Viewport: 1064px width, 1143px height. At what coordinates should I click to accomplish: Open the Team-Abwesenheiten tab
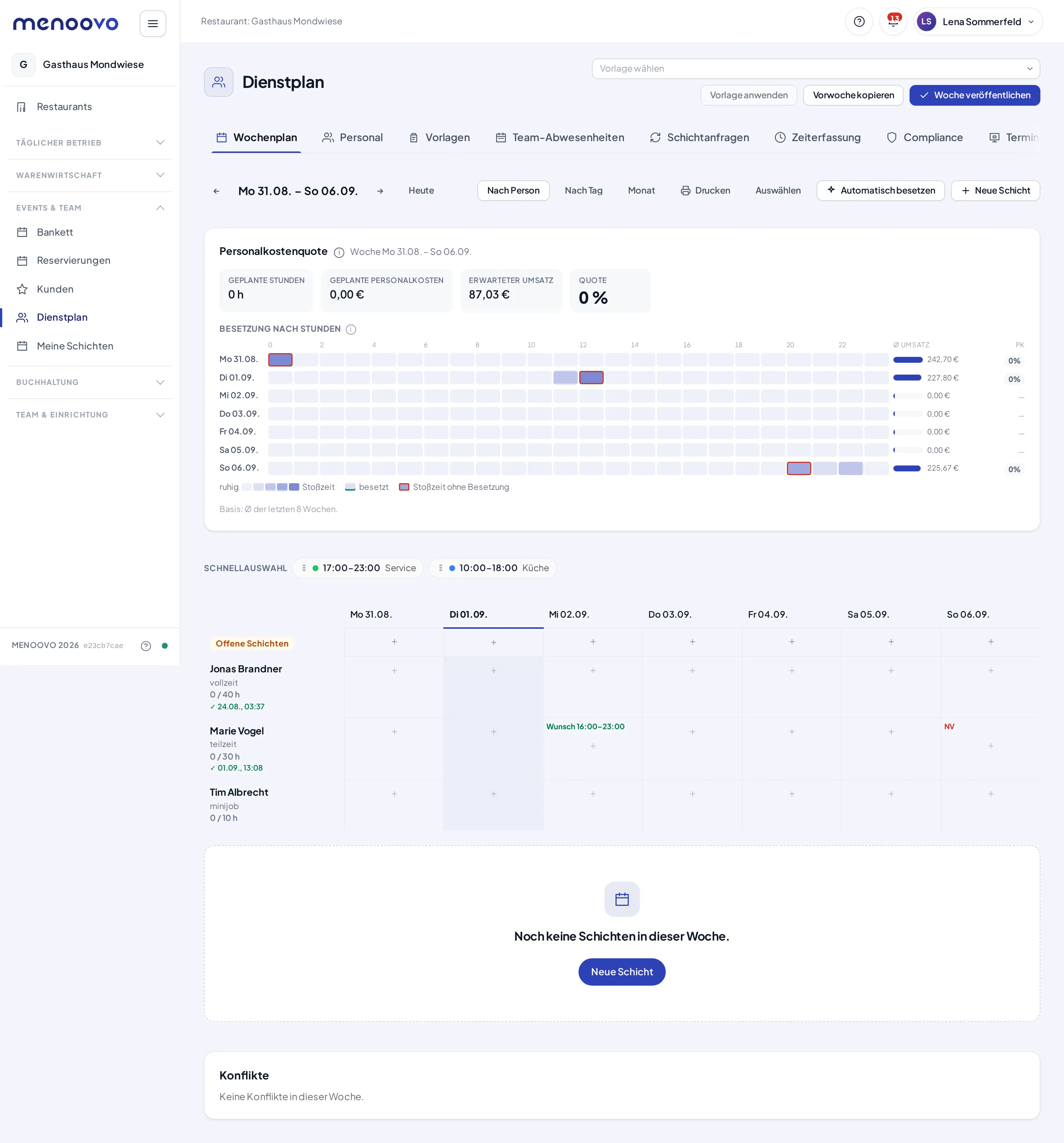pyautogui.click(x=560, y=138)
